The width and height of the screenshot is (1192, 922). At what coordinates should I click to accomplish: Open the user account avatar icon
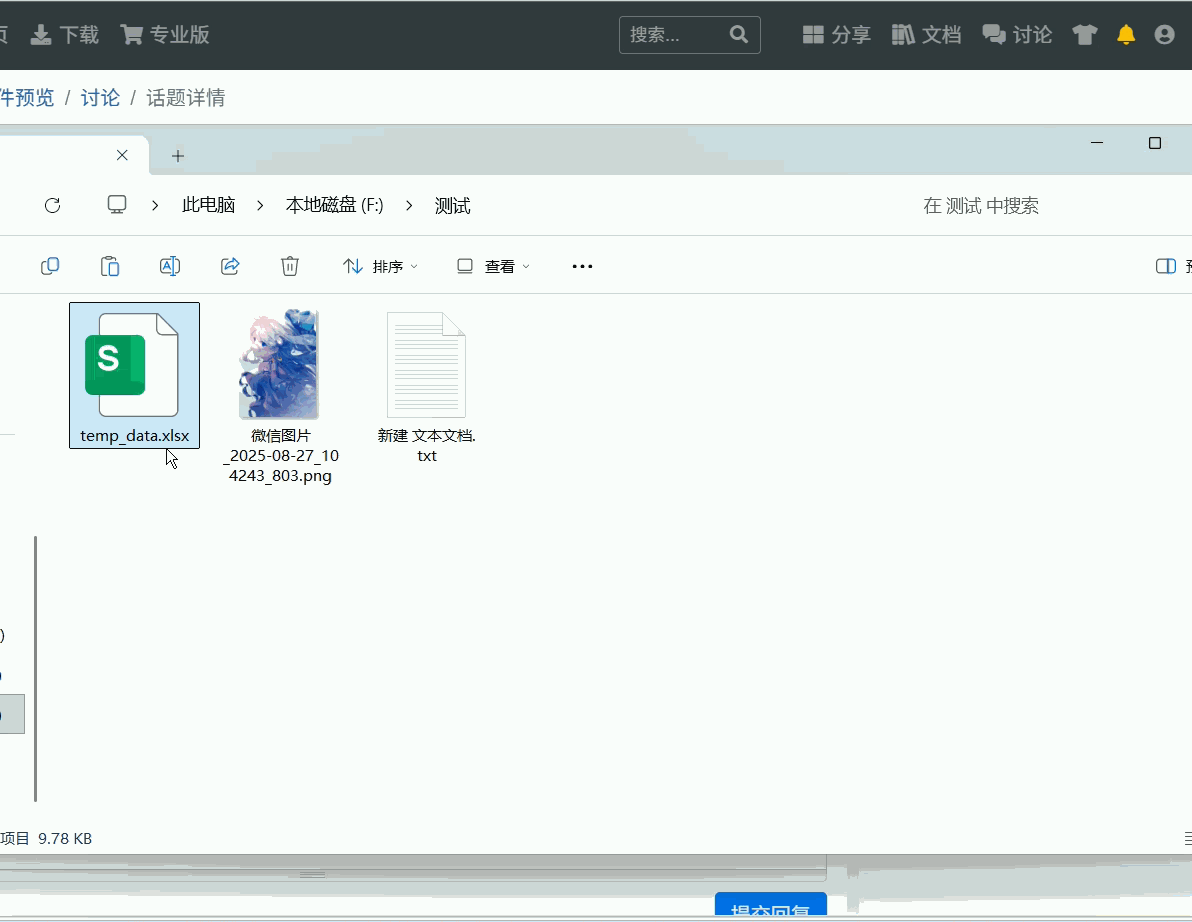coord(1164,35)
